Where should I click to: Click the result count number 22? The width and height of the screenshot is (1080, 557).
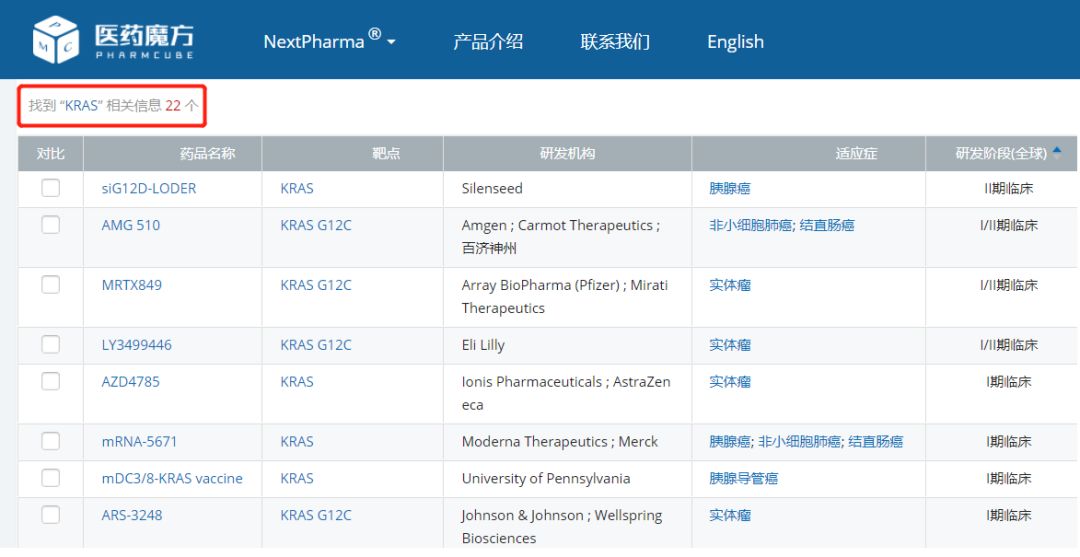pyautogui.click(x=173, y=105)
